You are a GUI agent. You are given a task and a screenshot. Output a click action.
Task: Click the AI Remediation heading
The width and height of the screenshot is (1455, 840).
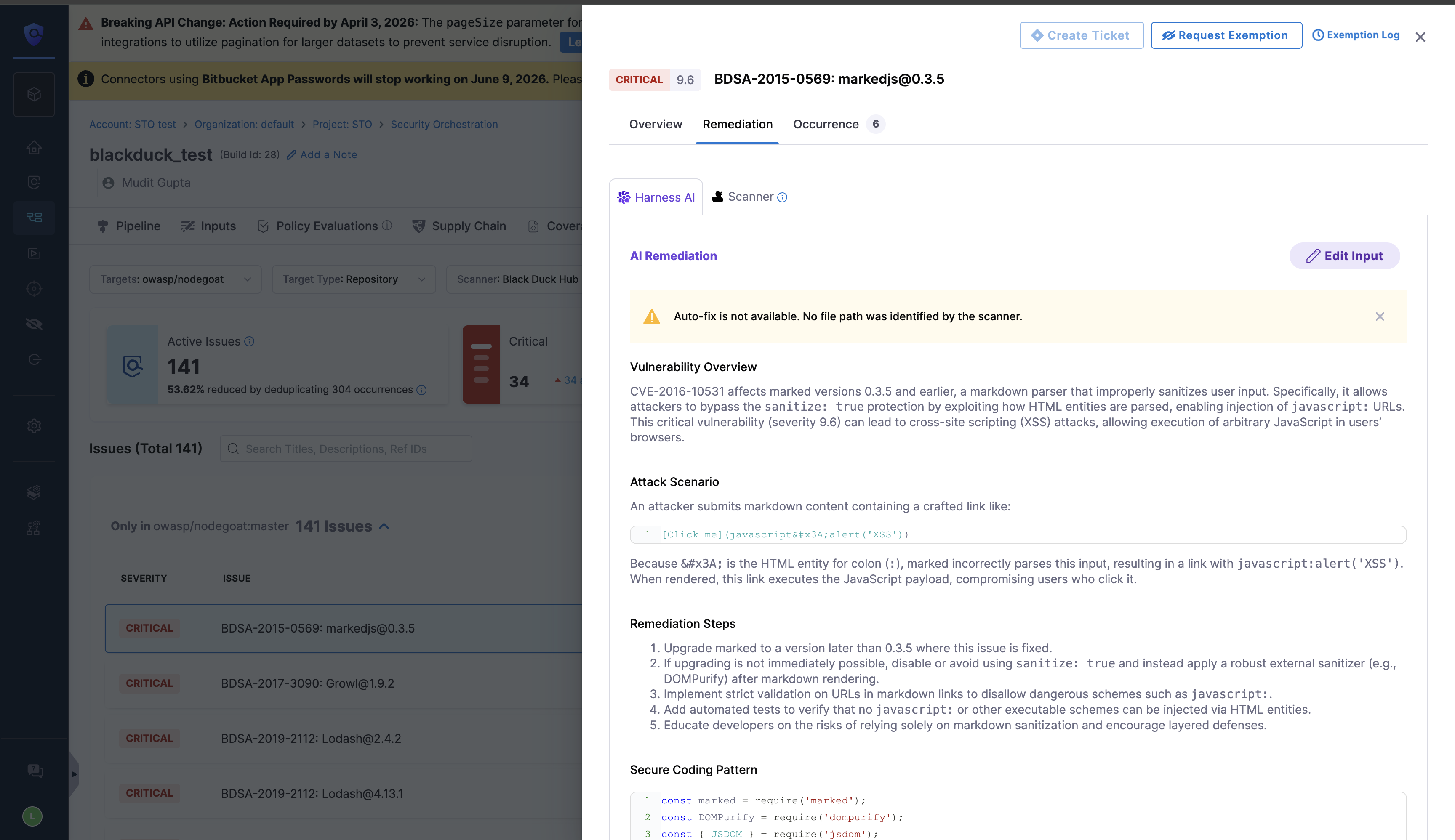pyautogui.click(x=673, y=255)
